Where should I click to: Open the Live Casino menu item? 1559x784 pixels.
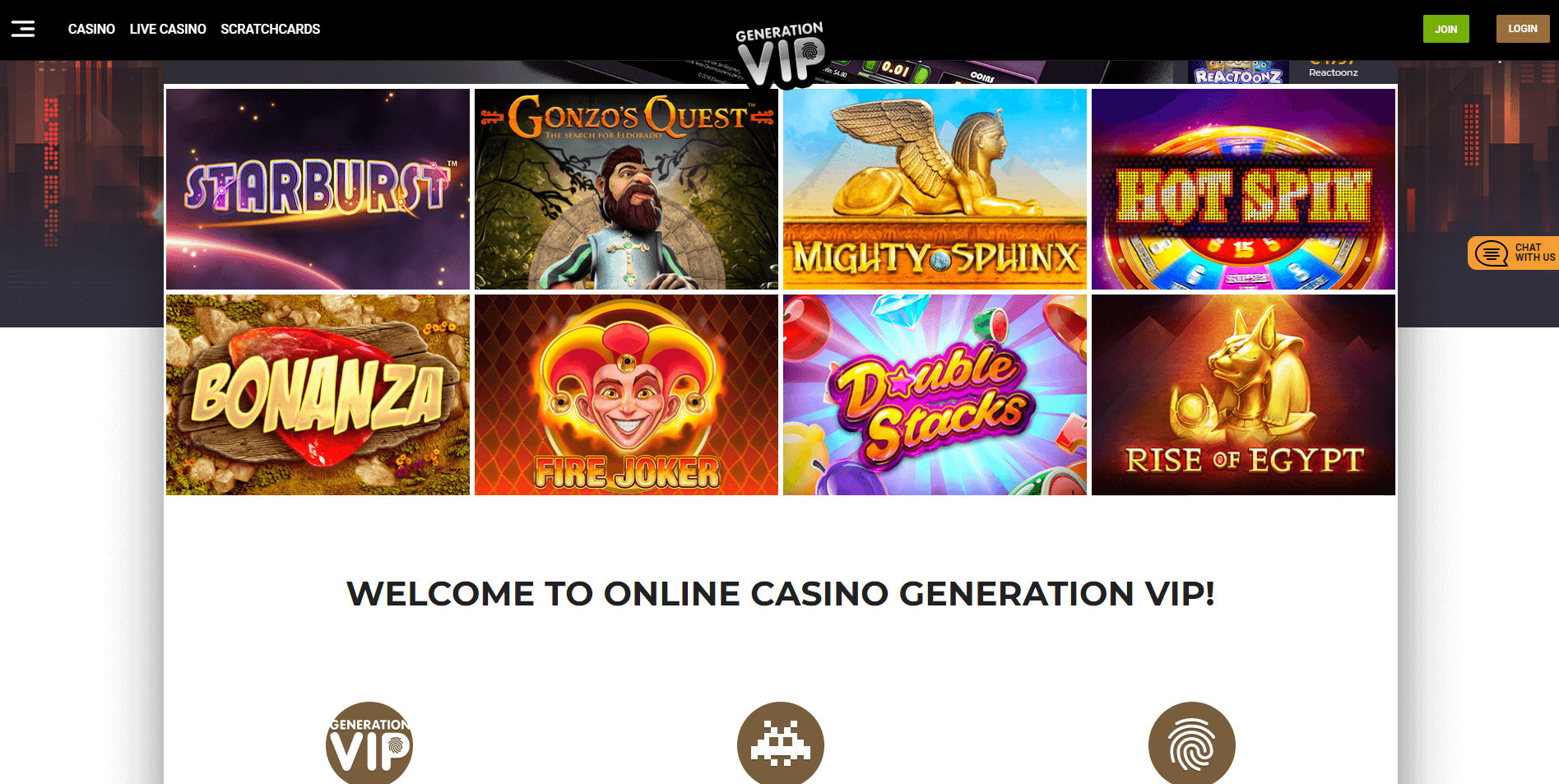(x=168, y=29)
